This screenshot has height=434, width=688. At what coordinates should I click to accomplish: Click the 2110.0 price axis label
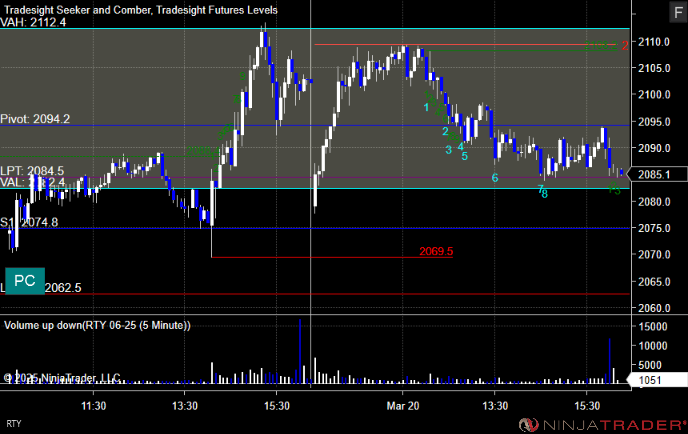click(x=654, y=42)
